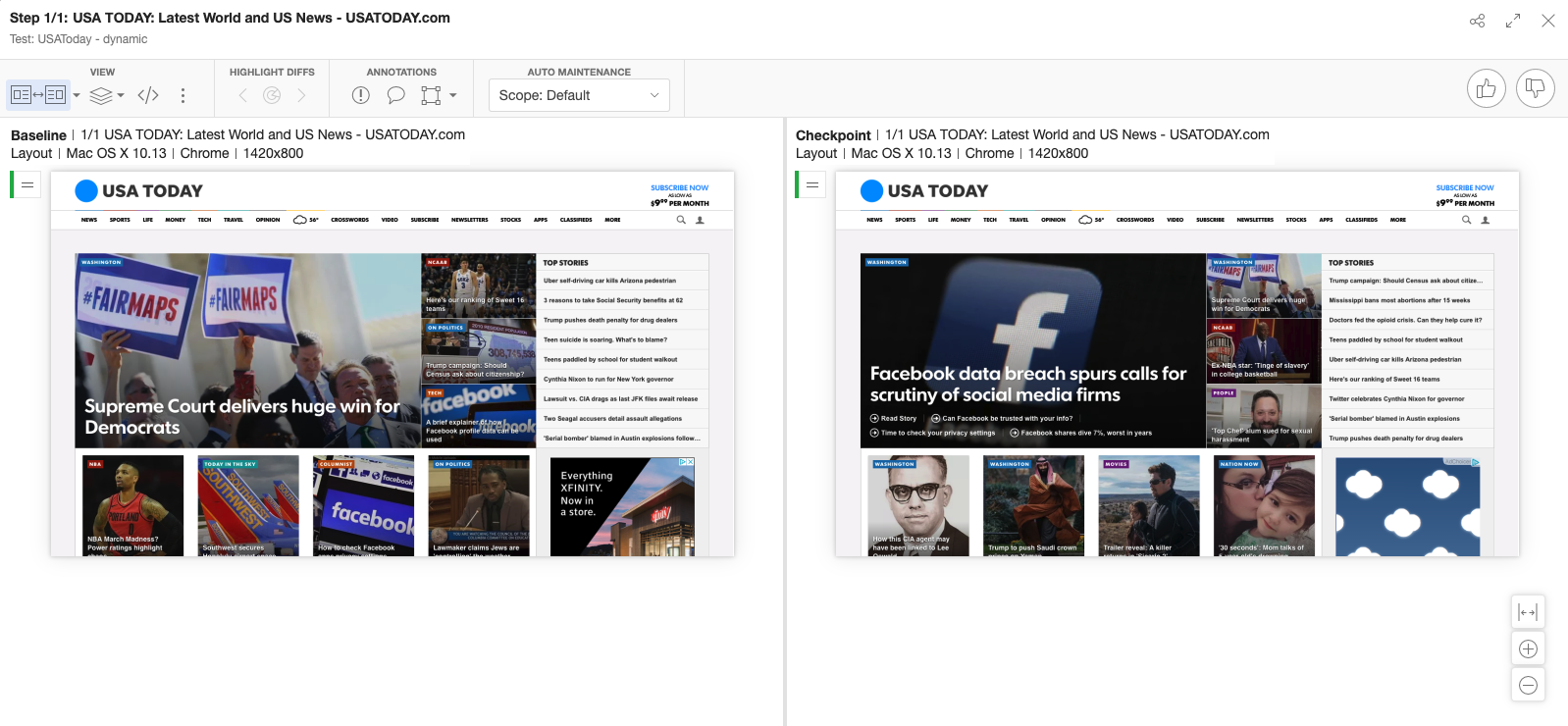The width and height of the screenshot is (1568, 726).
Task: Click the equals indicator beside Baseline image
Action: [x=27, y=184]
